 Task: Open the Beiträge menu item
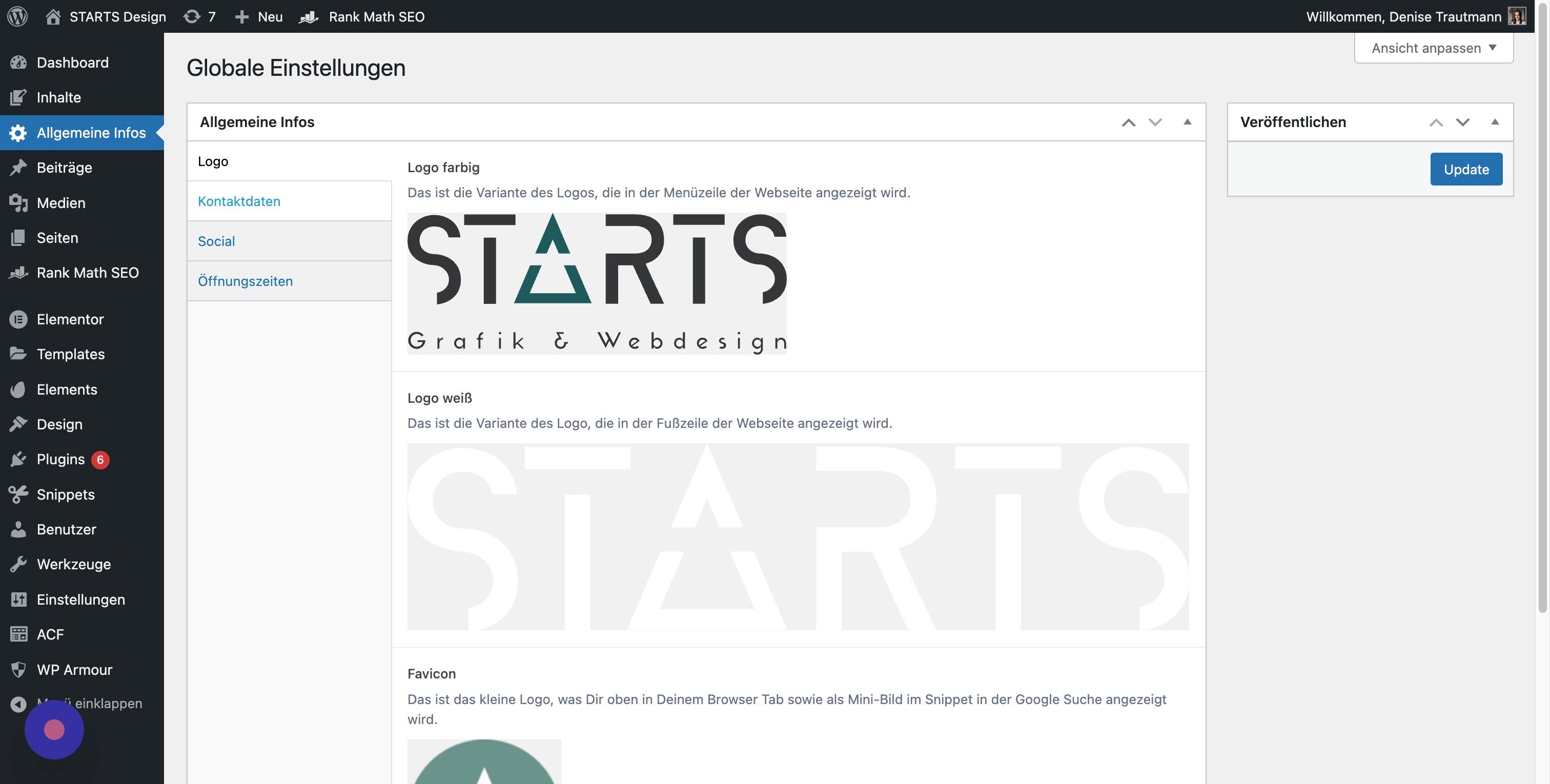pos(82,167)
